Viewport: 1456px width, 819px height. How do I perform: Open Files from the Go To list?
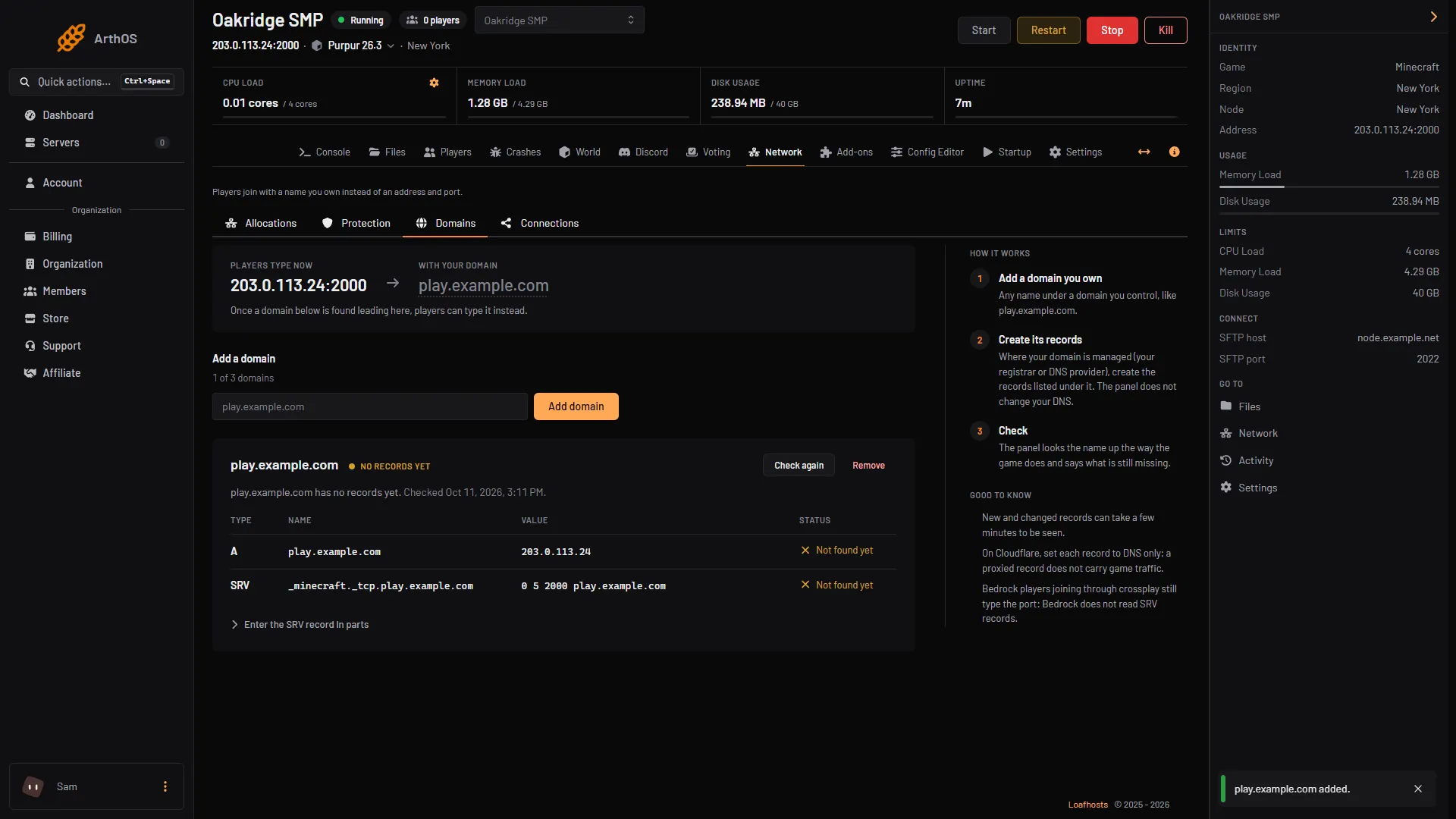pyautogui.click(x=1240, y=406)
